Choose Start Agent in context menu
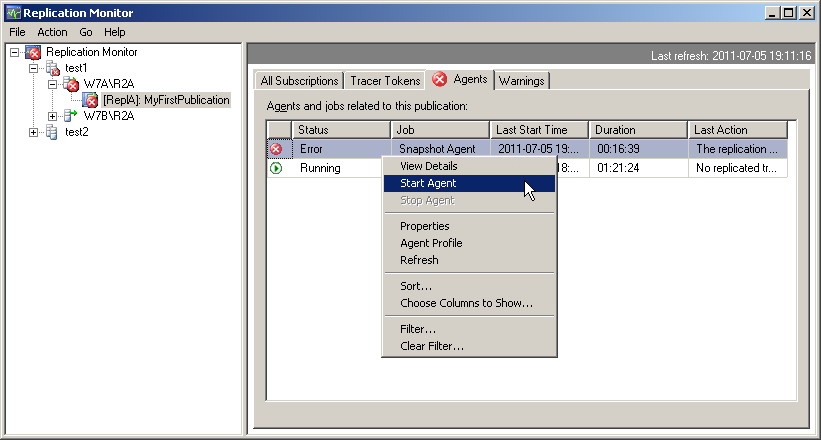Image resolution: width=821 pixels, height=440 pixels. pos(469,183)
